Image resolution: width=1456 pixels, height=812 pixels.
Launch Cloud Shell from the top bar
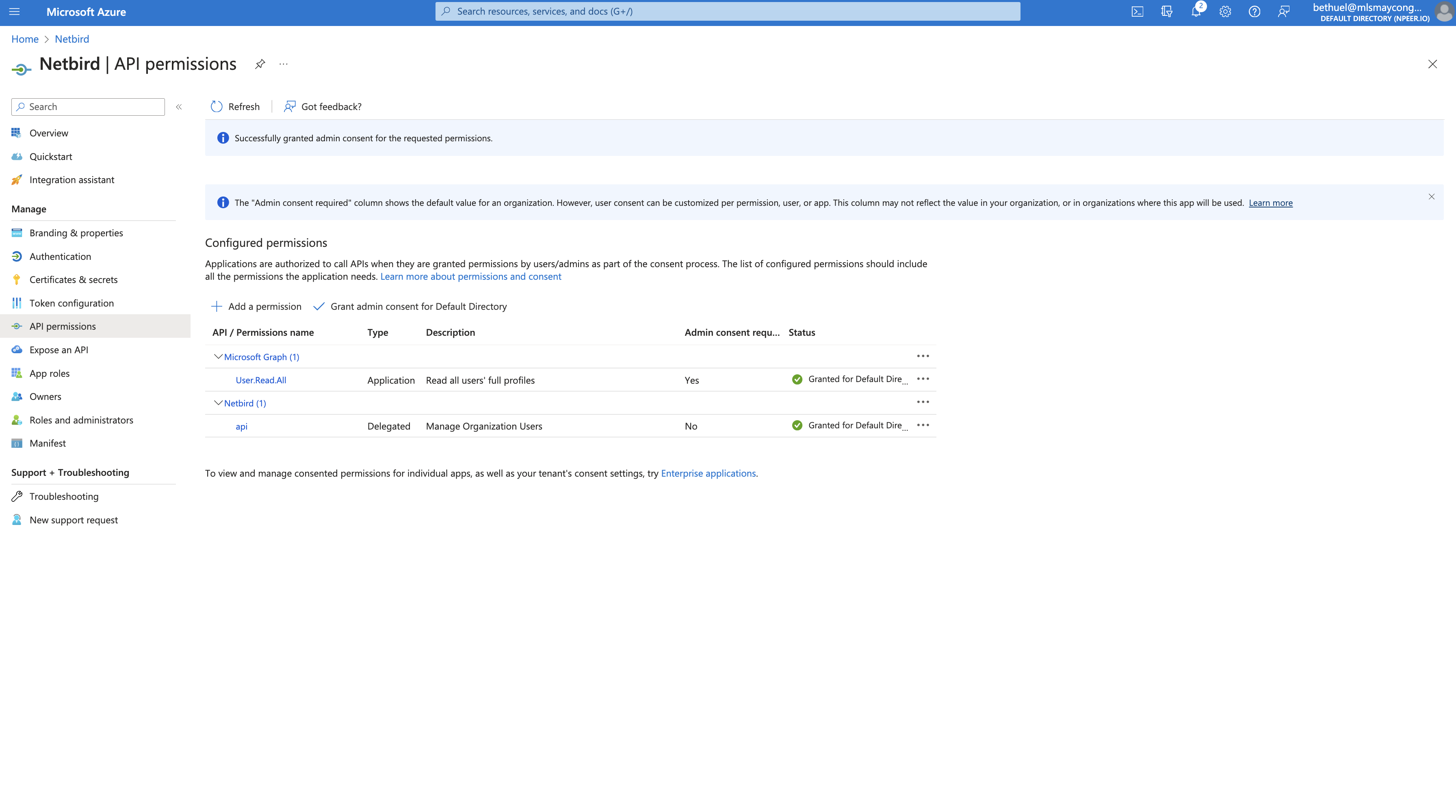click(1137, 11)
